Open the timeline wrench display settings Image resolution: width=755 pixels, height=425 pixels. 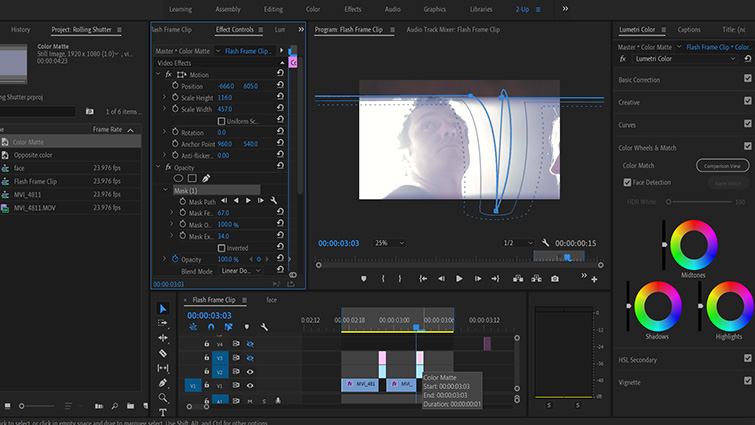[264, 327]
